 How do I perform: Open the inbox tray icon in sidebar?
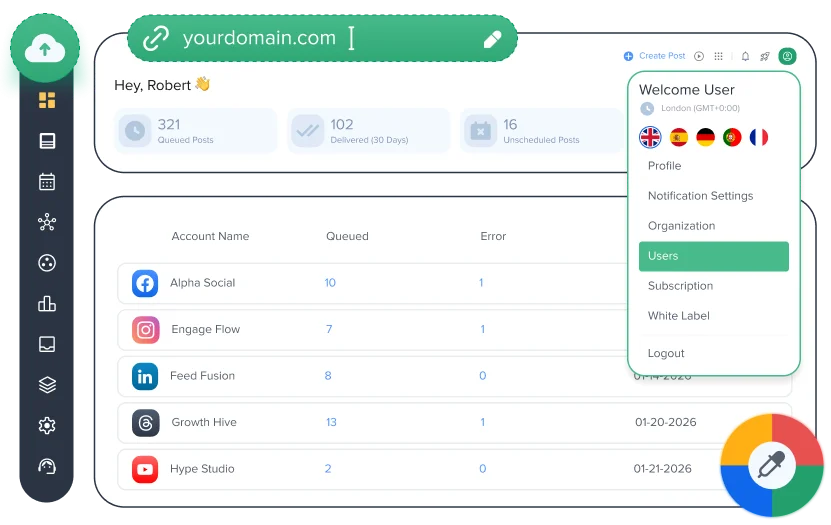pos(47,344)
